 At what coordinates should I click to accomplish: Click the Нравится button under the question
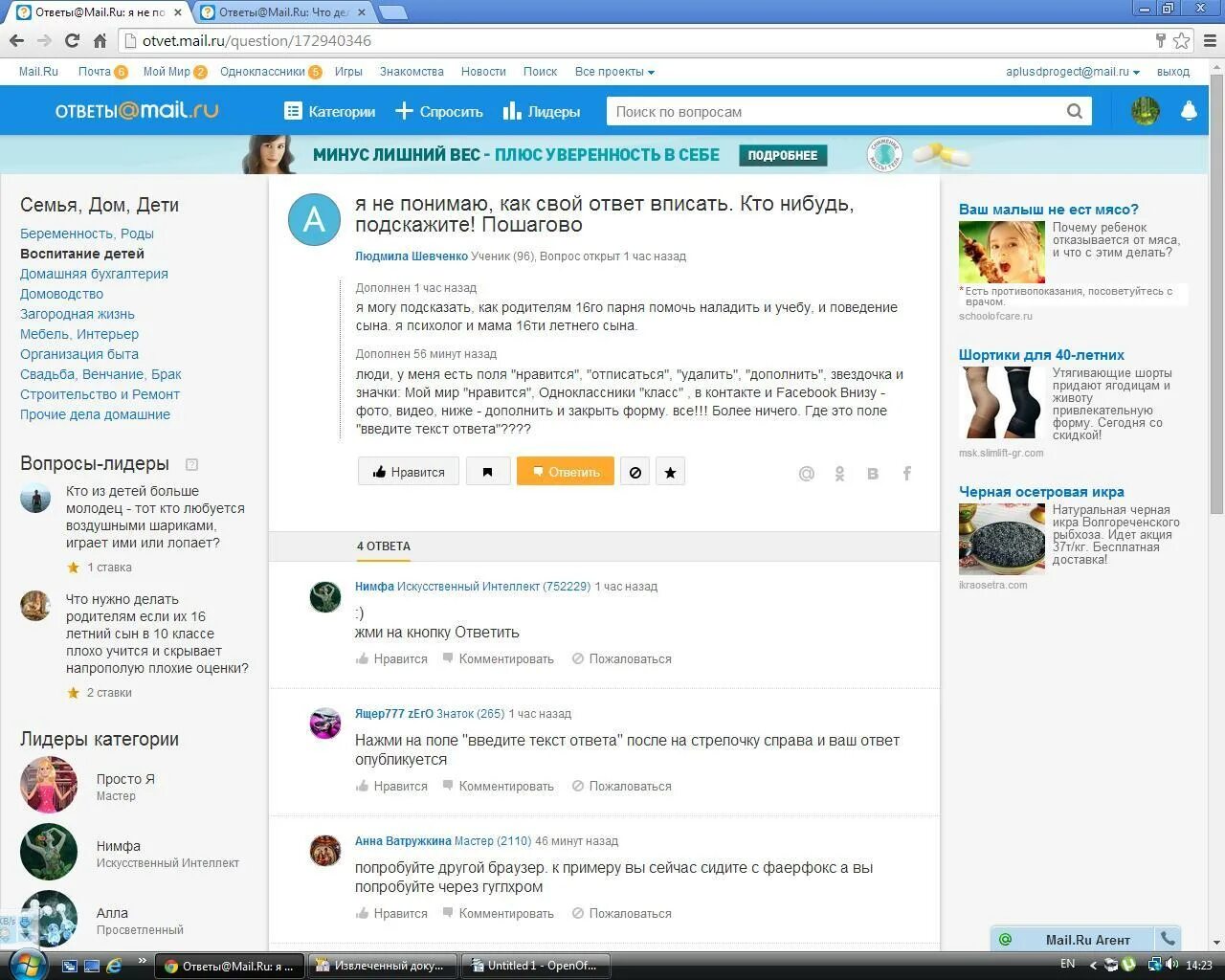point(409,472)
